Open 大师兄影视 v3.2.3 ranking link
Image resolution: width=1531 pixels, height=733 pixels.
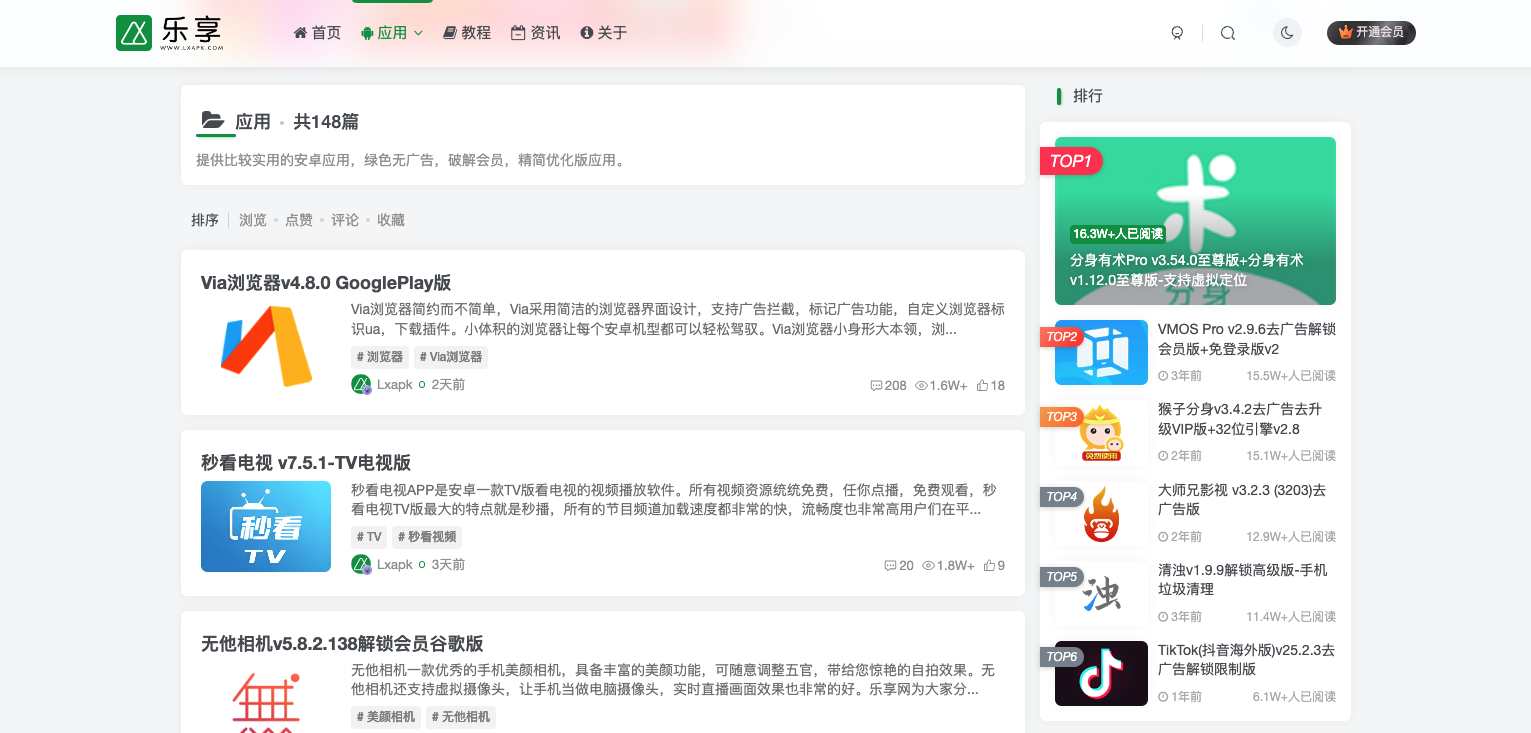1242,500
